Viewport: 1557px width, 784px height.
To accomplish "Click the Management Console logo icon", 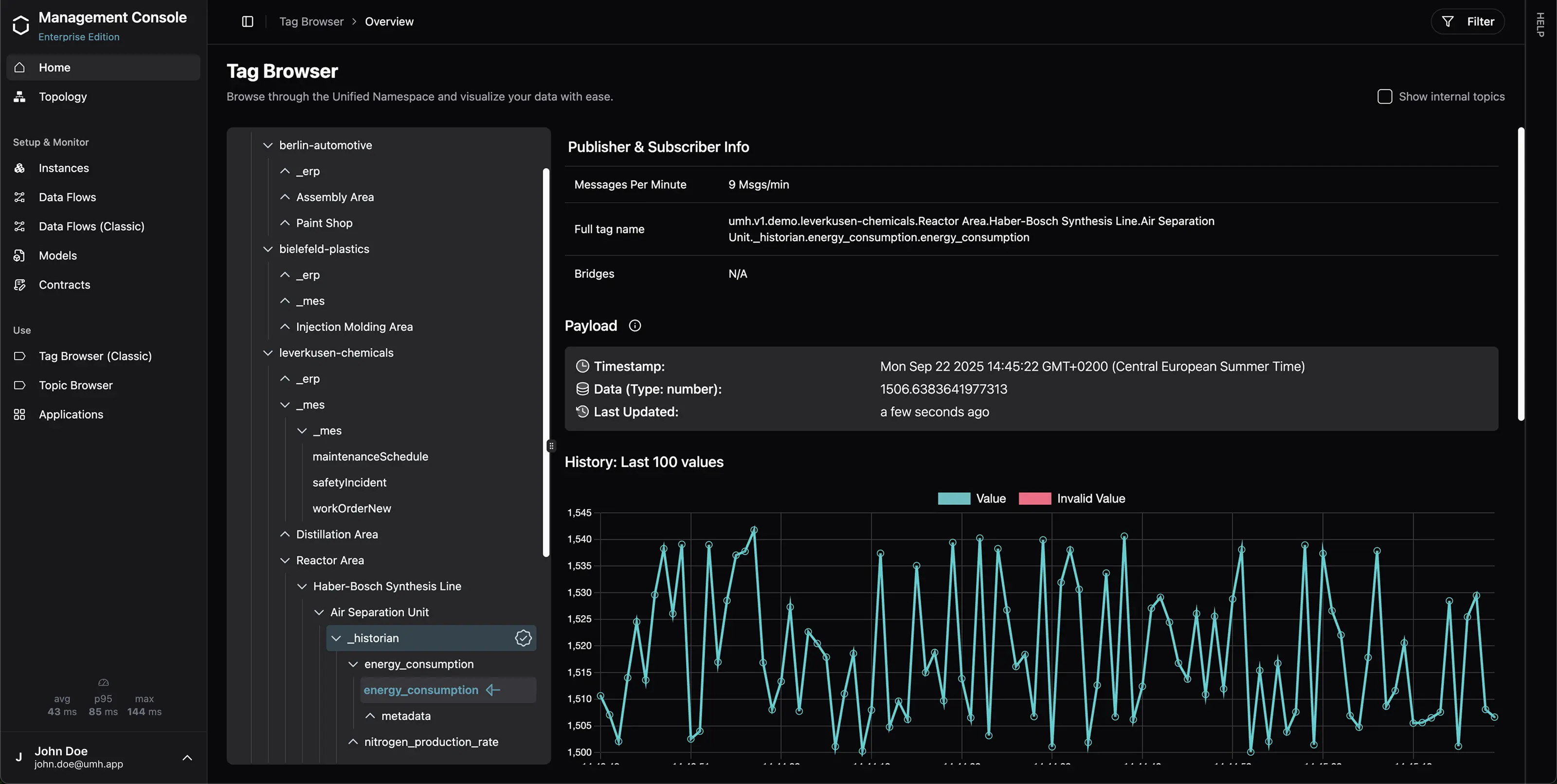I will coord(20,25).
